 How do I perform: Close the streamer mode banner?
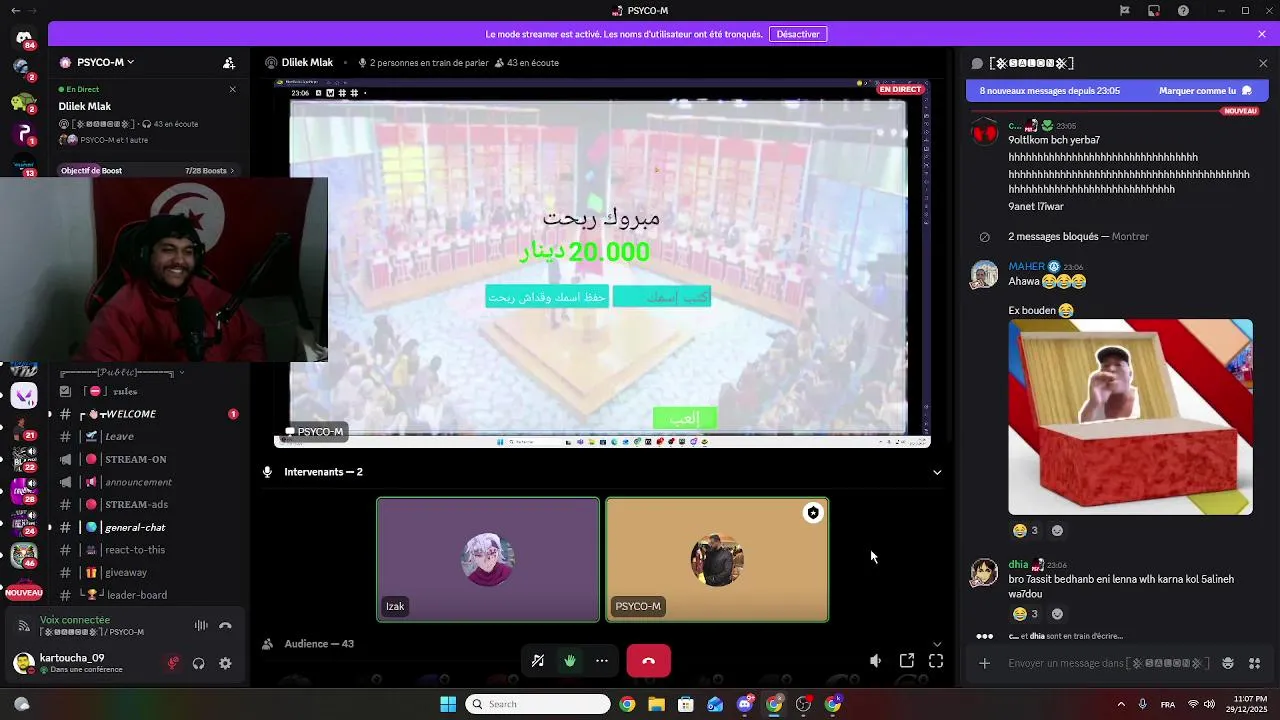pos(1262,34)
